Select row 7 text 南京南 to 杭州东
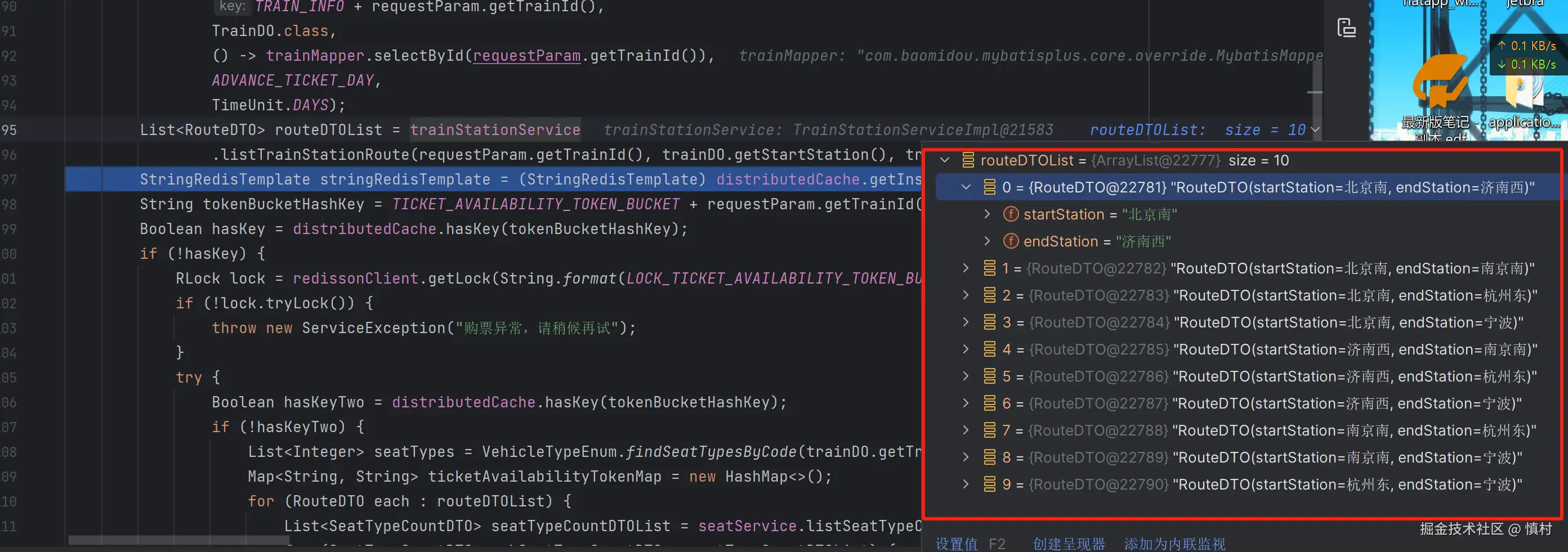Viewport: 1568px width, 552px height. (x=1355, y=431)
